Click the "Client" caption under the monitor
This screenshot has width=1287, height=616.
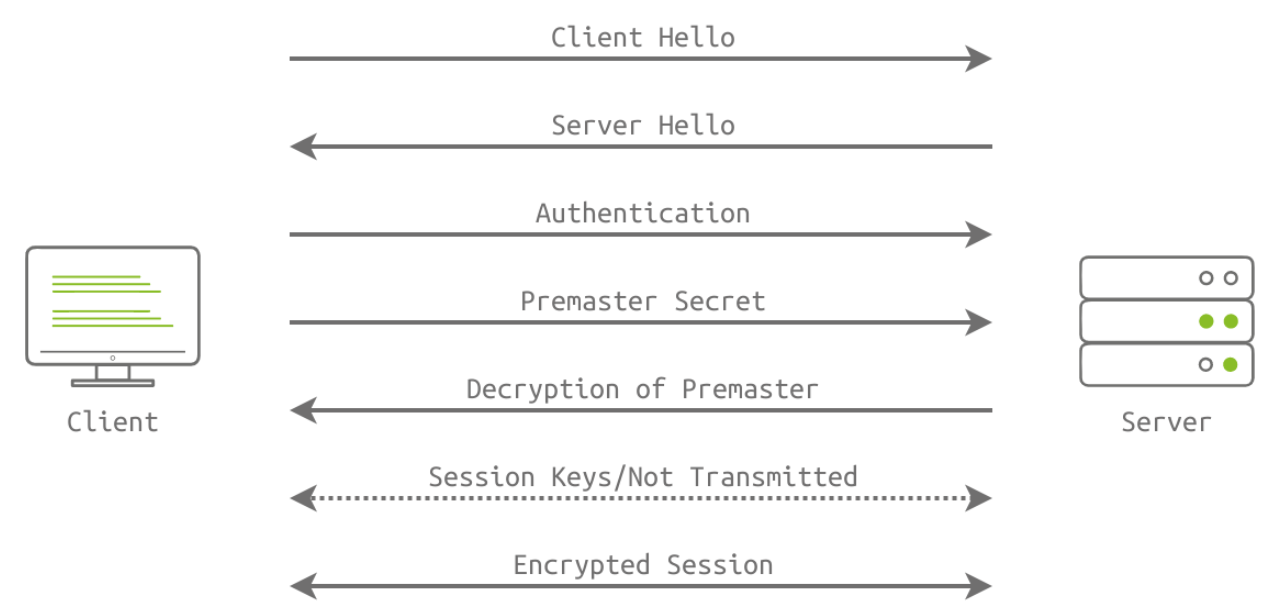tap(112, 422)
